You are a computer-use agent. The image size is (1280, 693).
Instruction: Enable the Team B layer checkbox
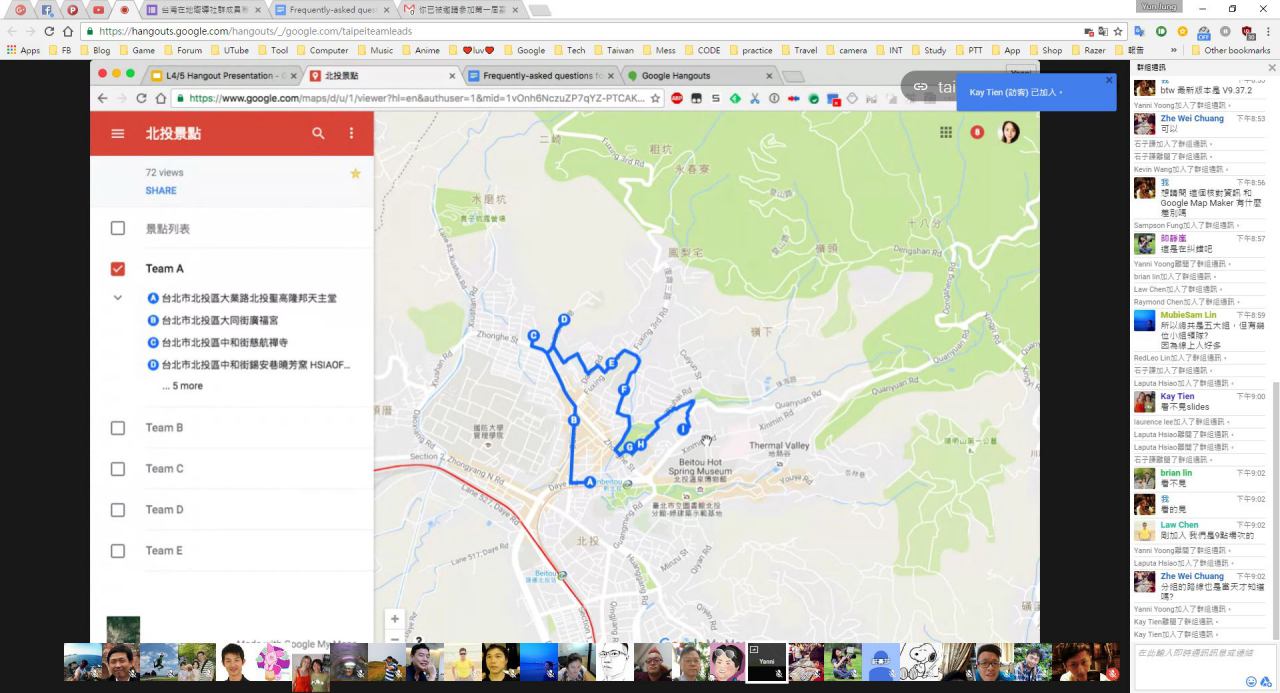[x=118, y=428]
